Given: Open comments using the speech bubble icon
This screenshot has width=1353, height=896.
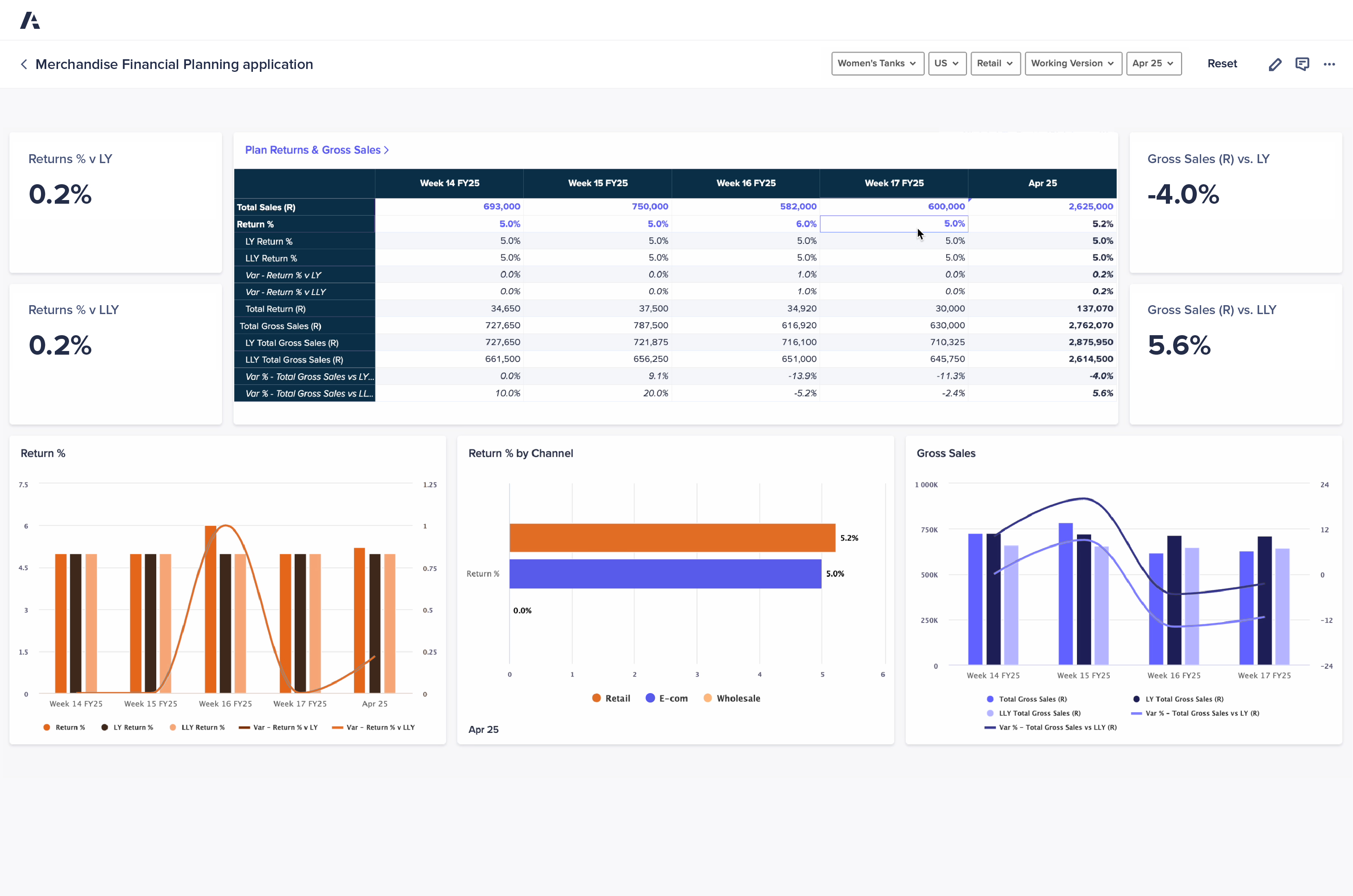Looking at the screenshot, I should click(x=1303, y=64).
